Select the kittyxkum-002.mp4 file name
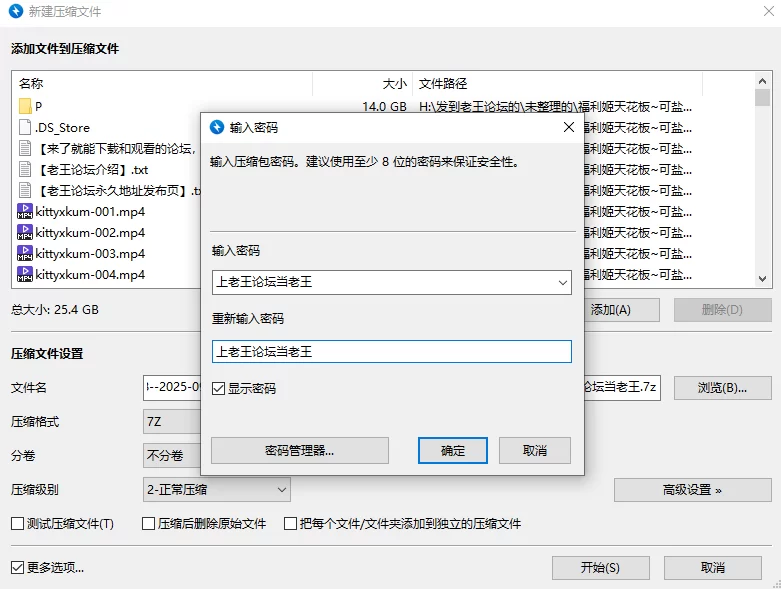781x589 pixels. tap(90, 233)
